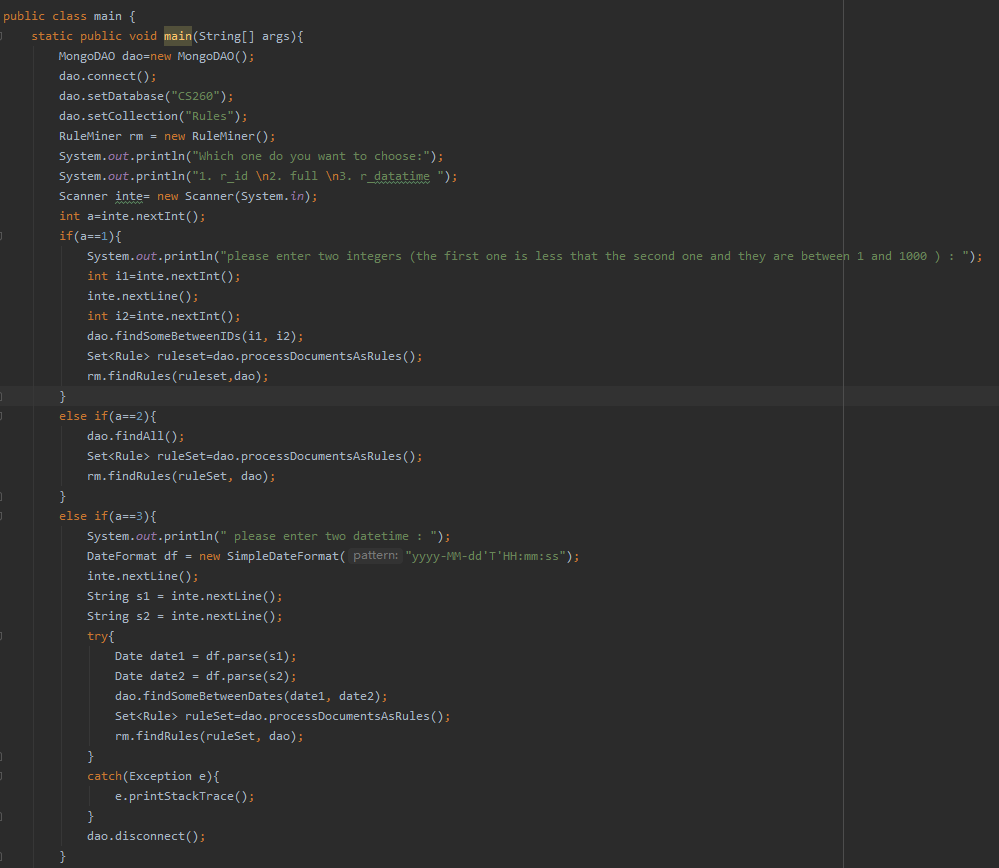Screen dimensions: 999x868
Task: Click the dao.disconnect() call
Action: [x=146, y=836]
